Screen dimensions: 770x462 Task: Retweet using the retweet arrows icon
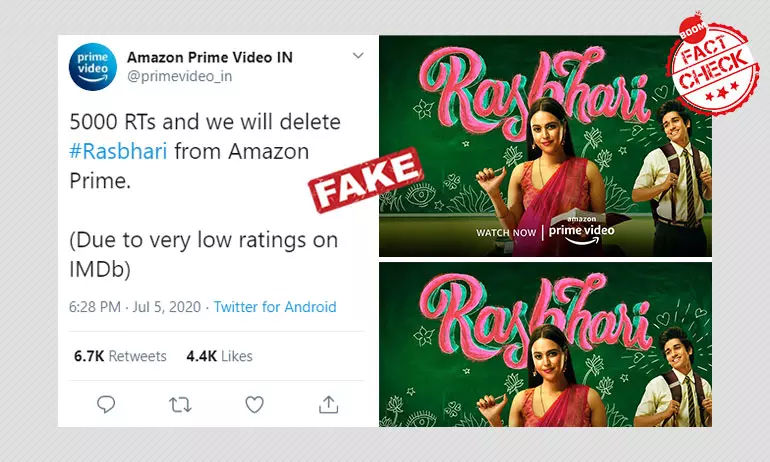(x=180, y=405)
